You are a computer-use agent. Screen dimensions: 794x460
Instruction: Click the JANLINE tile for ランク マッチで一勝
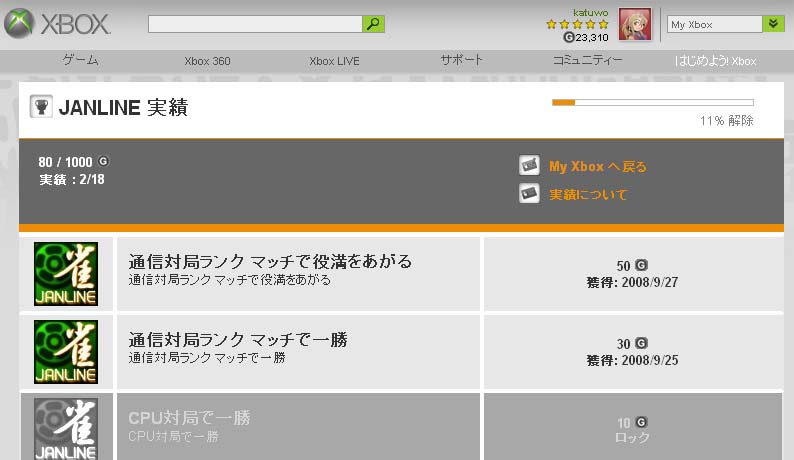pos(66,352)
